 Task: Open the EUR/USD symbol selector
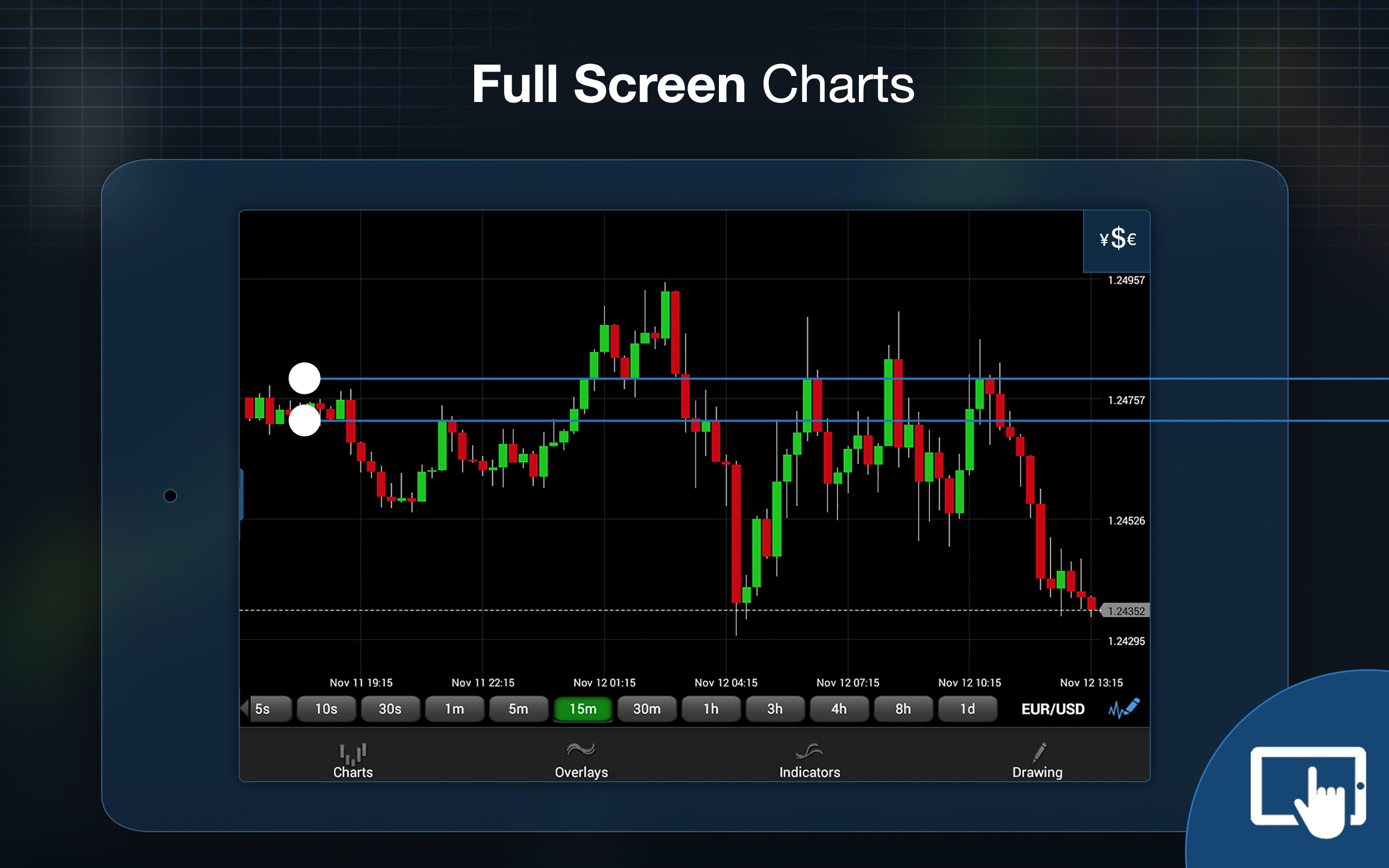coord(1053,709)
